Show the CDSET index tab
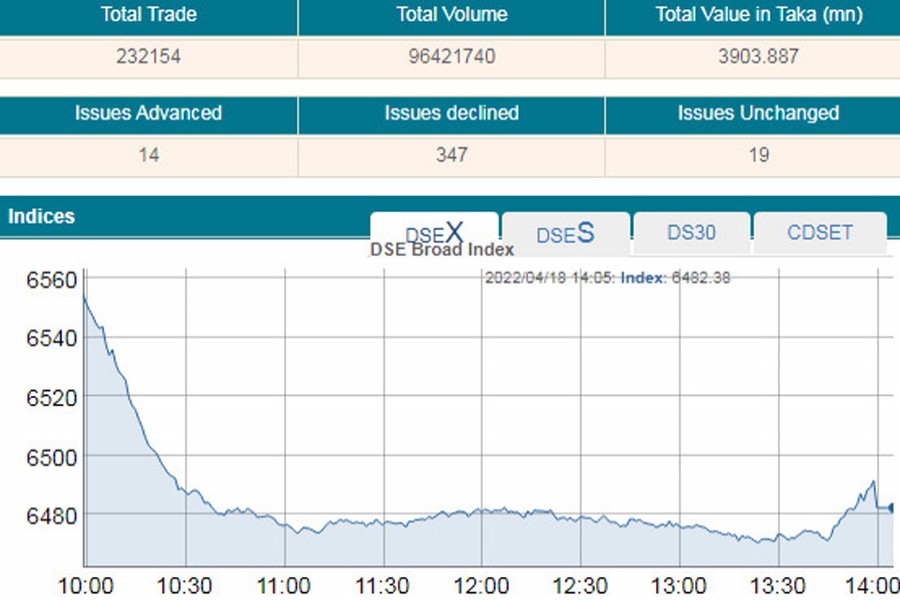Image resolution: width=900 pixels, height=600 pixels. coord(820,233)
